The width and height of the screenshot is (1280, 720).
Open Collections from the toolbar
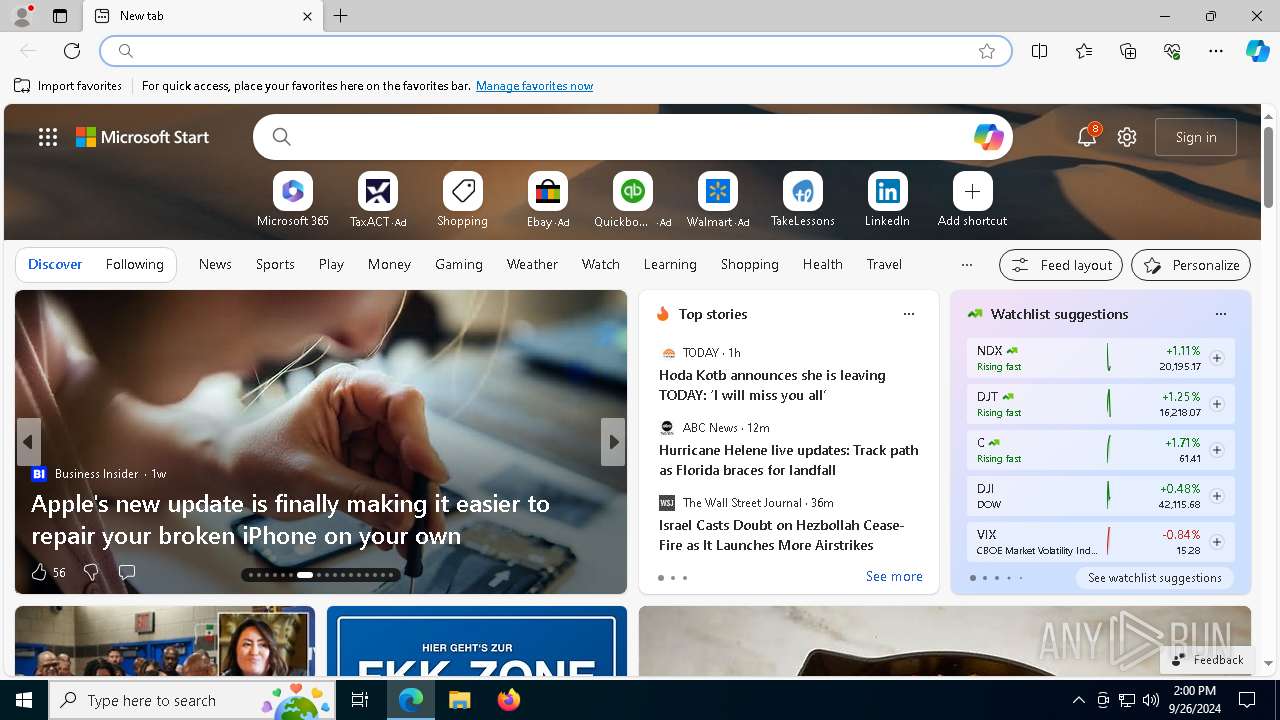click(1128, 51)
